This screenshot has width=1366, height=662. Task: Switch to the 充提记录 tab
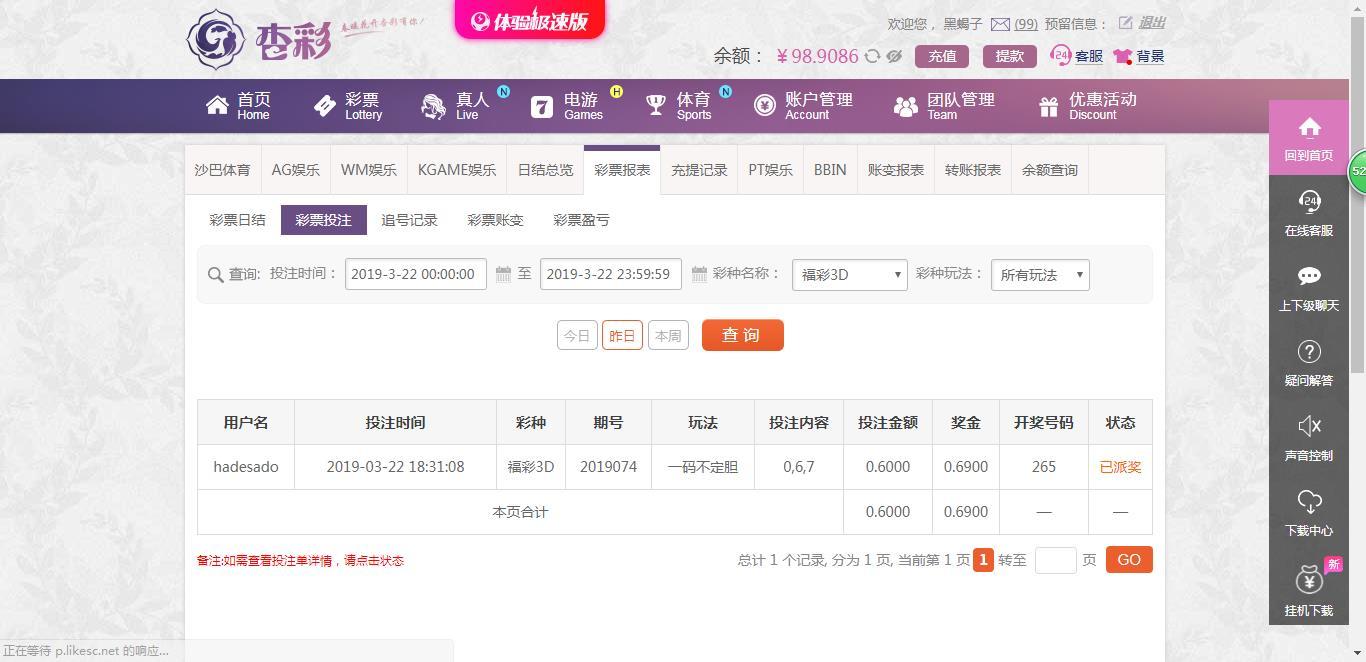[699, 170]
